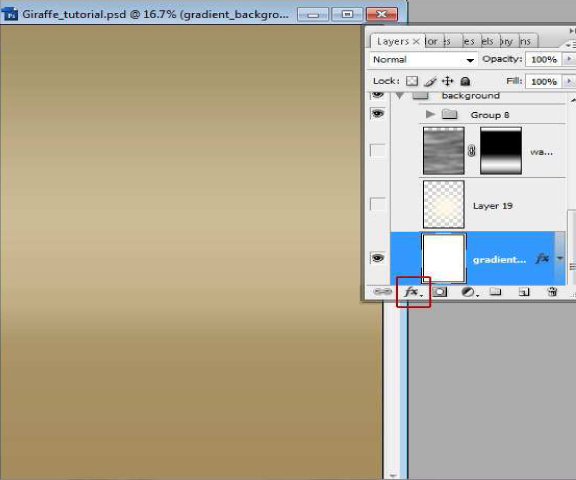Add a layer mask to the layer
The image size is (576, 480).
(439, 292)
